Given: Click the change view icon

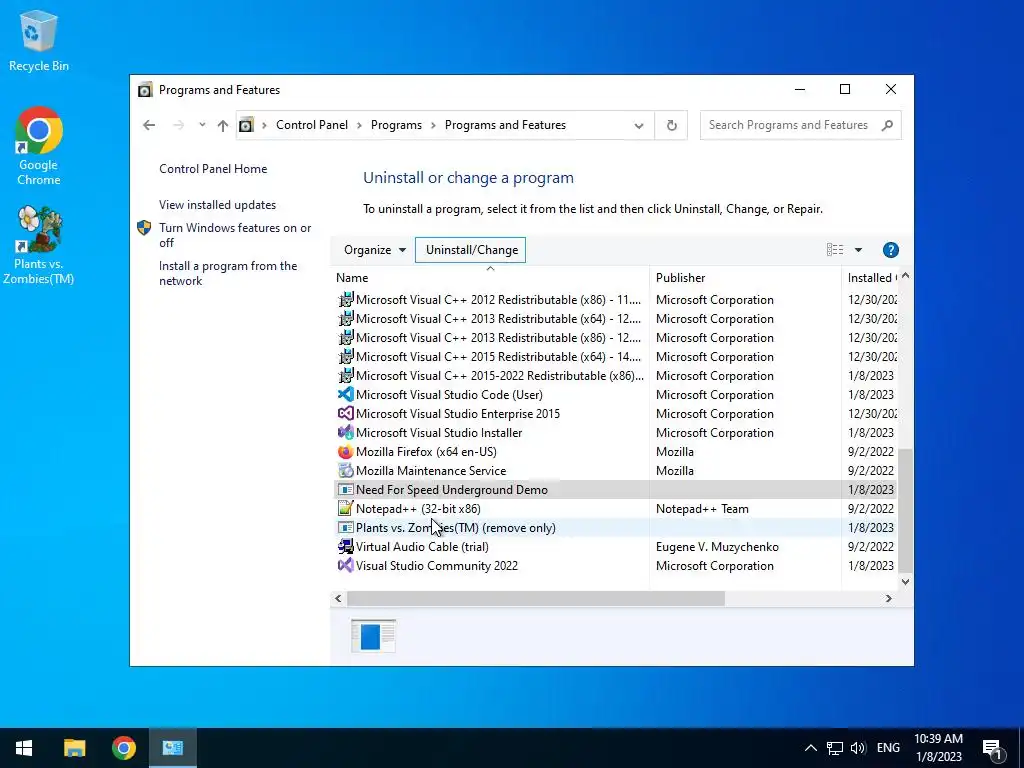Looking at the screenshot, I should coord(835,249).
